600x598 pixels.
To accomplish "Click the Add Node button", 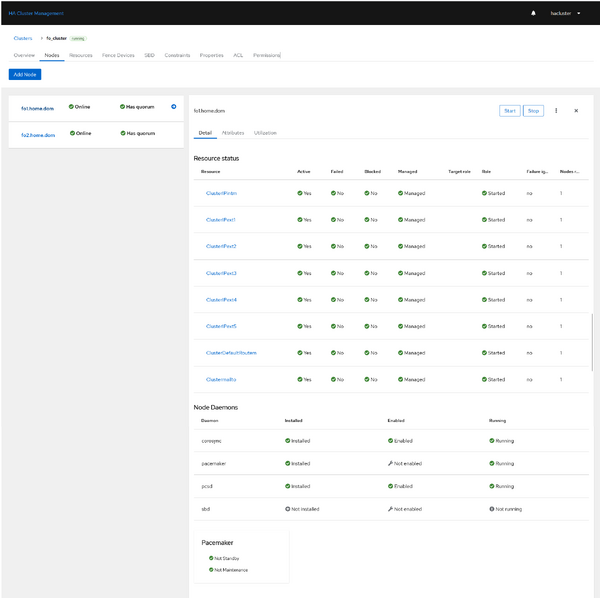I will [25, 74].
